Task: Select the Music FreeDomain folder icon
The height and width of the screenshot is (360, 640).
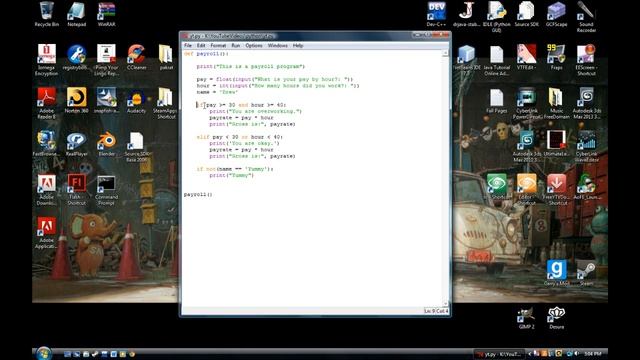Action: pos(556,103)
